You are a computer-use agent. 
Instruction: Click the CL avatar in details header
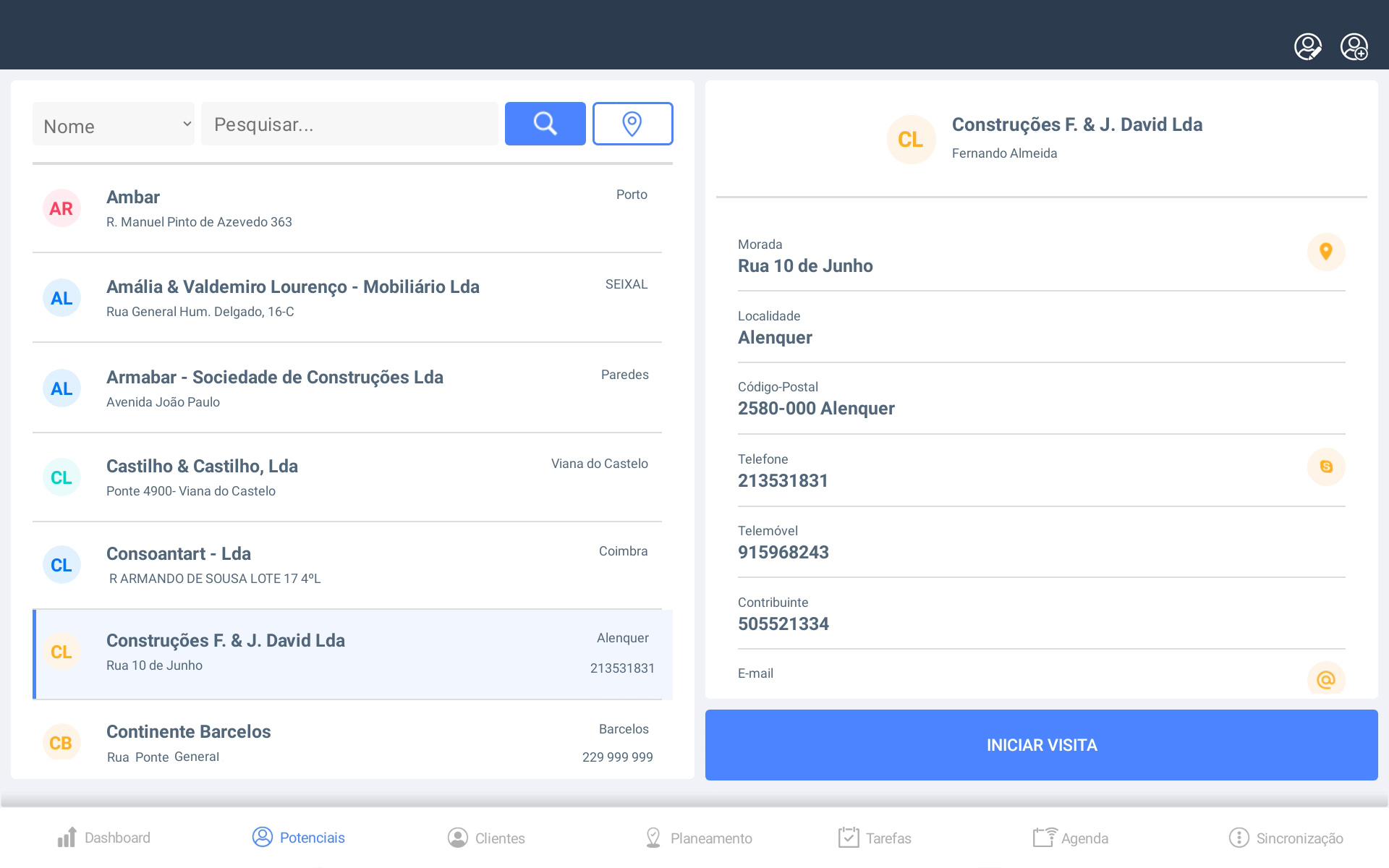pos(910,139)
